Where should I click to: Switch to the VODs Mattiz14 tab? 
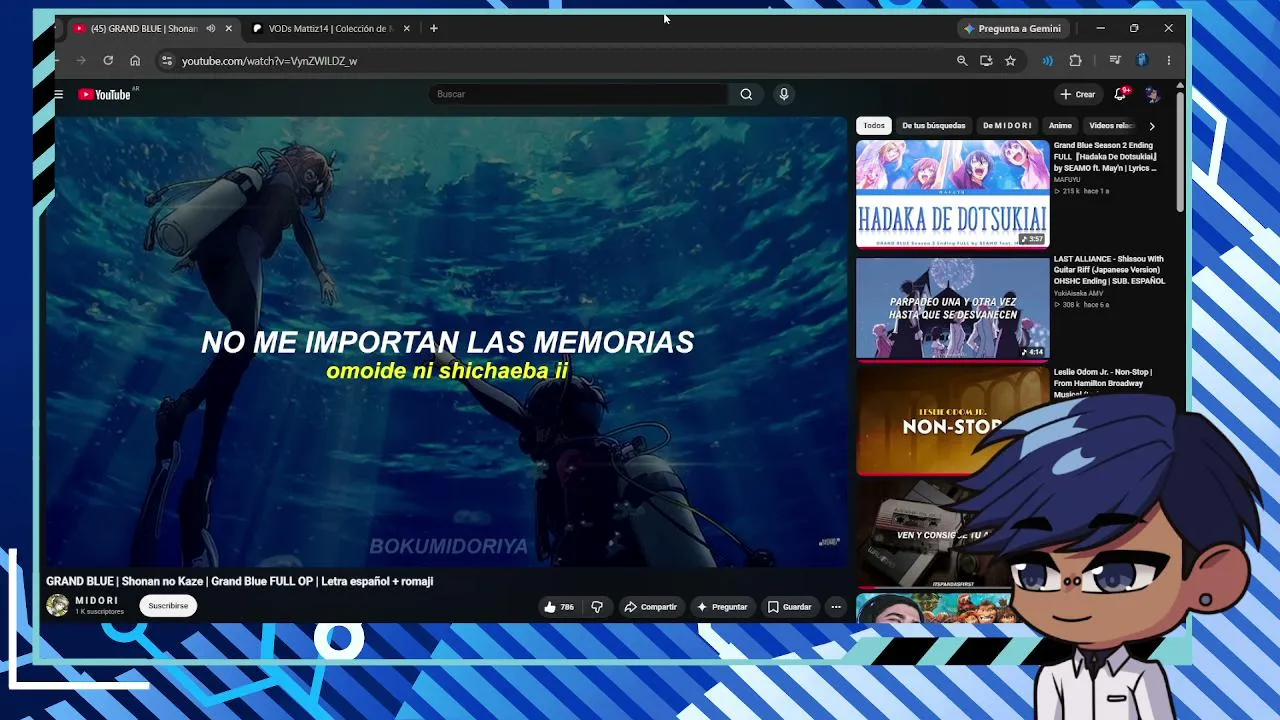(x=330, y=28)
